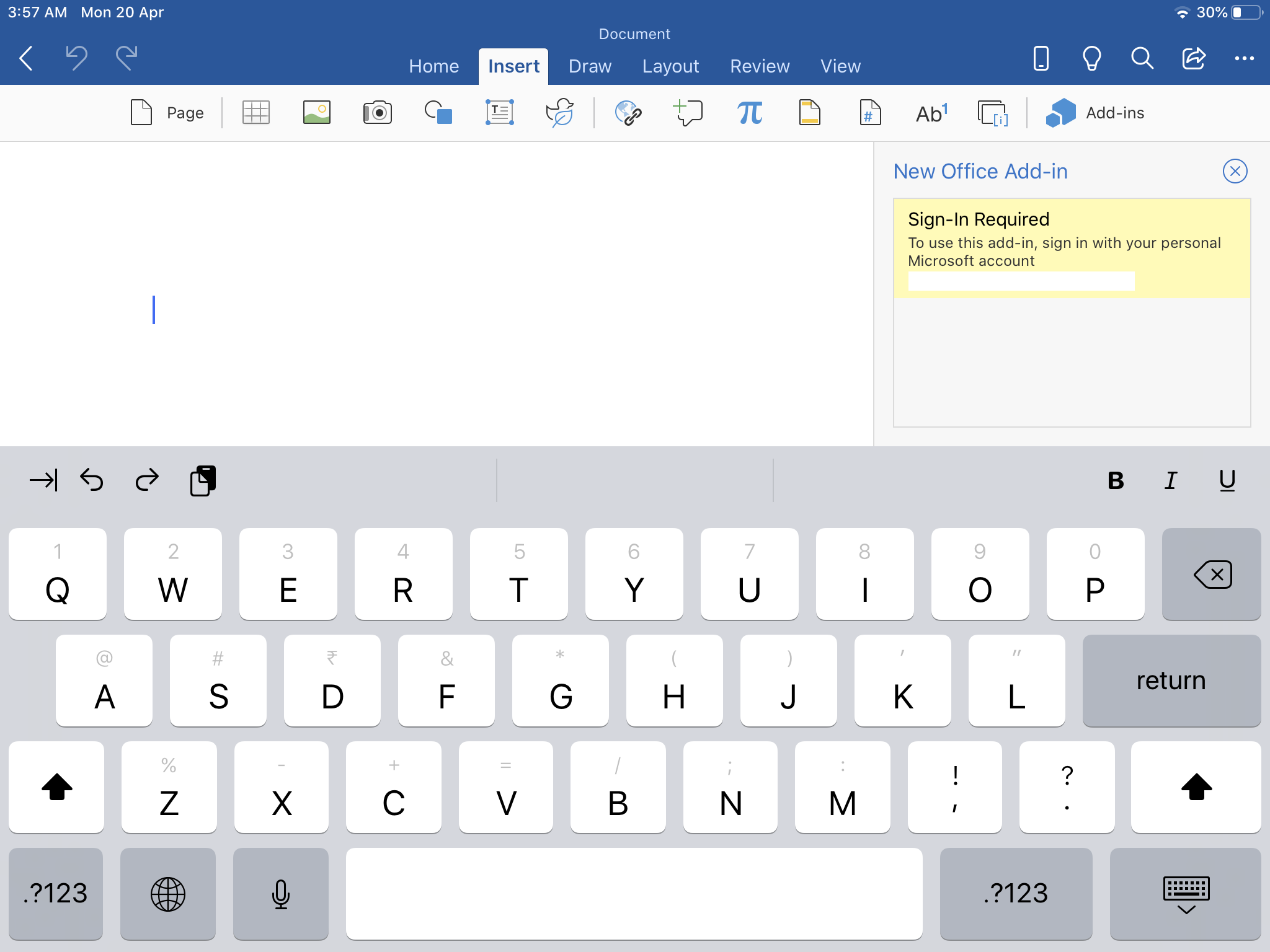Insert a footnote using Ab1 icon

click(x=931, y=113)
